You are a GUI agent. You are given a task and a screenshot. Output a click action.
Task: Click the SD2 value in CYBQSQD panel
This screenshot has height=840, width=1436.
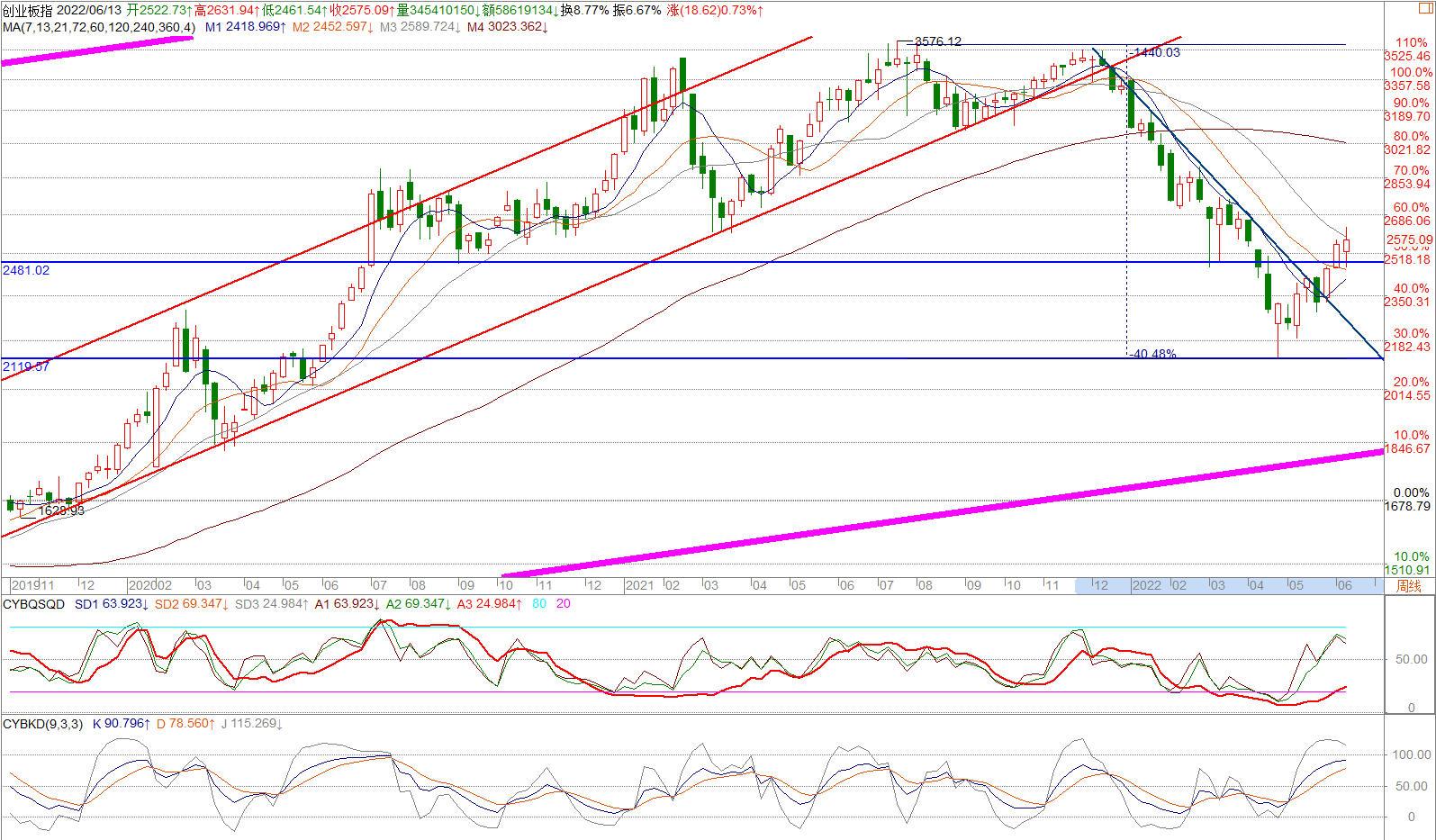pyautogui.click(x=191, y=604)
